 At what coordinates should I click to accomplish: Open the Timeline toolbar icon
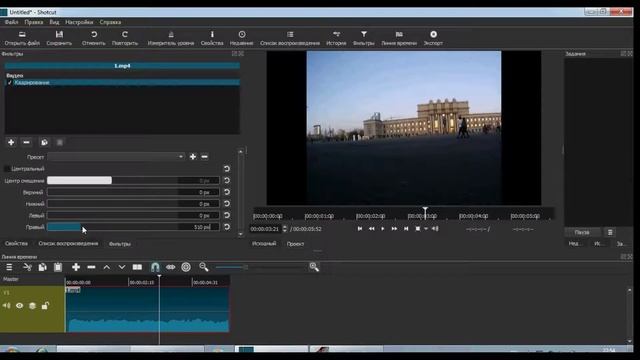point(399,35)
